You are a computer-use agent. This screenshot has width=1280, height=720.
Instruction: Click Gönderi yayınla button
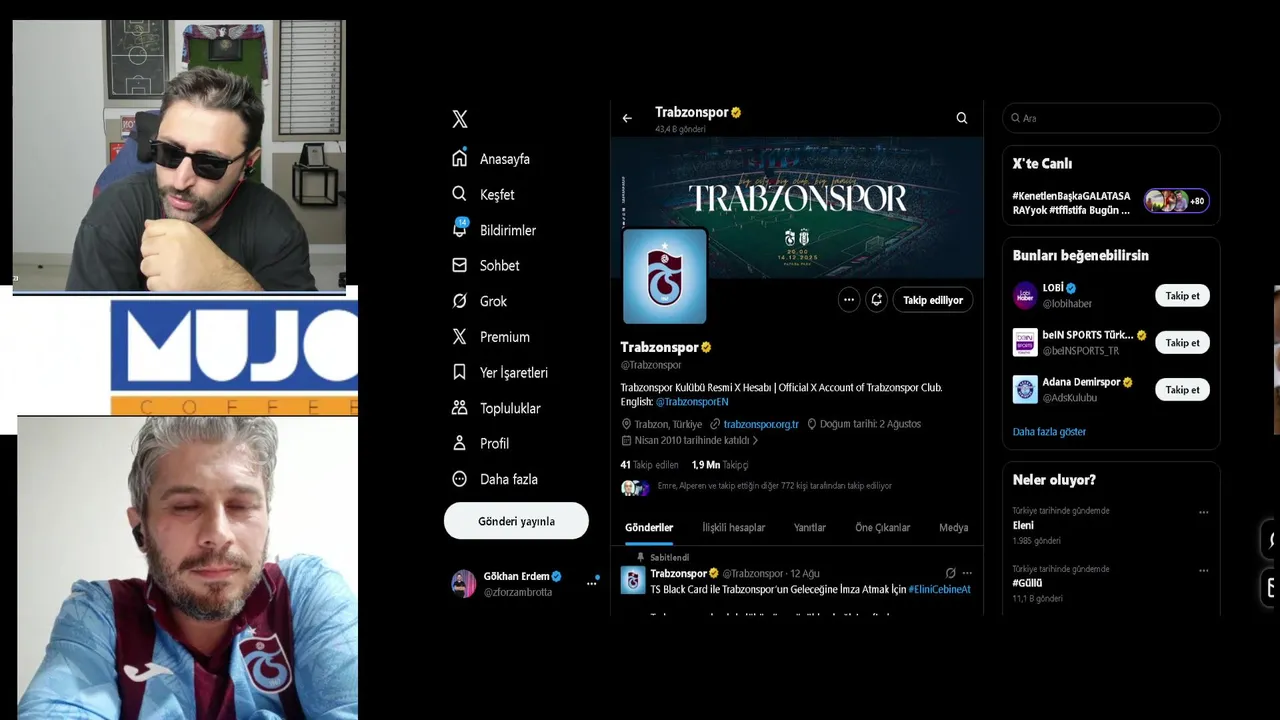pyautogui.click(x=516, y=521)
